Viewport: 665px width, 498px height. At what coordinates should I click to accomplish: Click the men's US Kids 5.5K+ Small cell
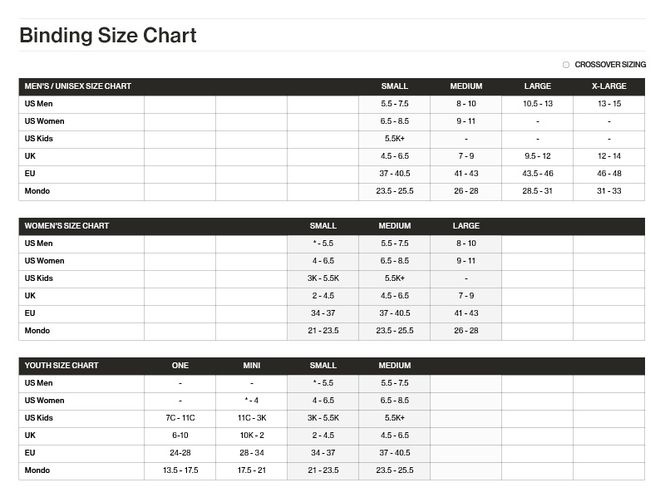pos(394,139)
